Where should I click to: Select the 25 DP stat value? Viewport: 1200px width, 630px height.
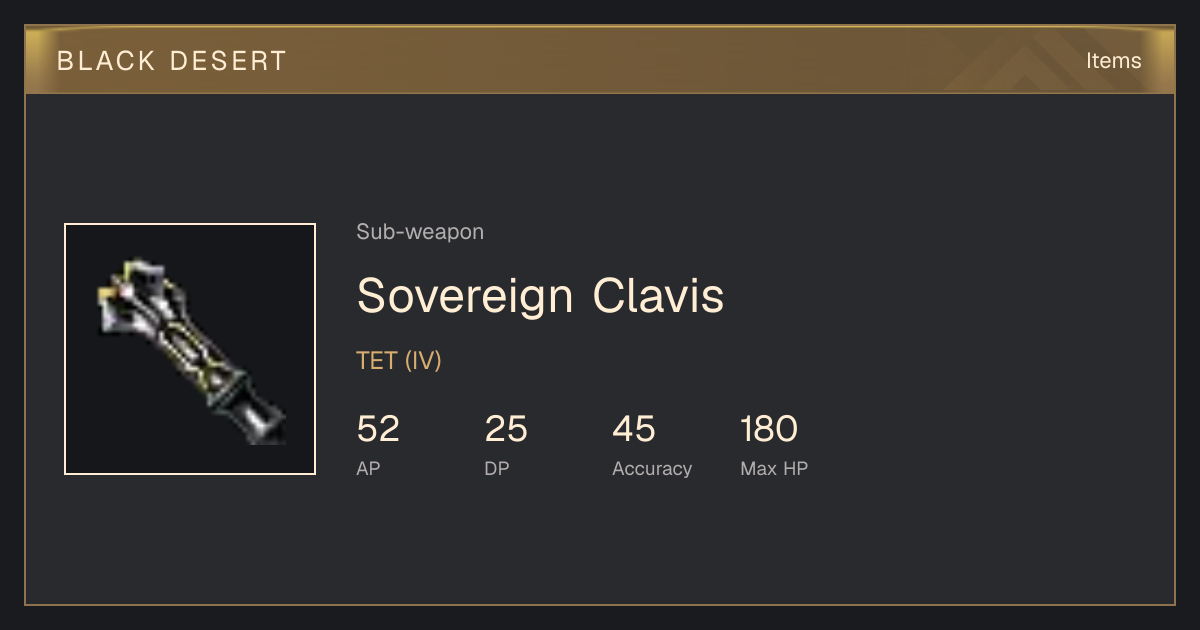click(506, 429)
